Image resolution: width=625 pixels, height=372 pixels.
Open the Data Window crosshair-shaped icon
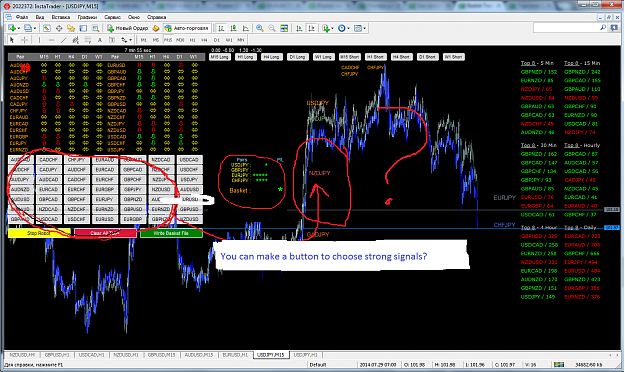[59, 28]
